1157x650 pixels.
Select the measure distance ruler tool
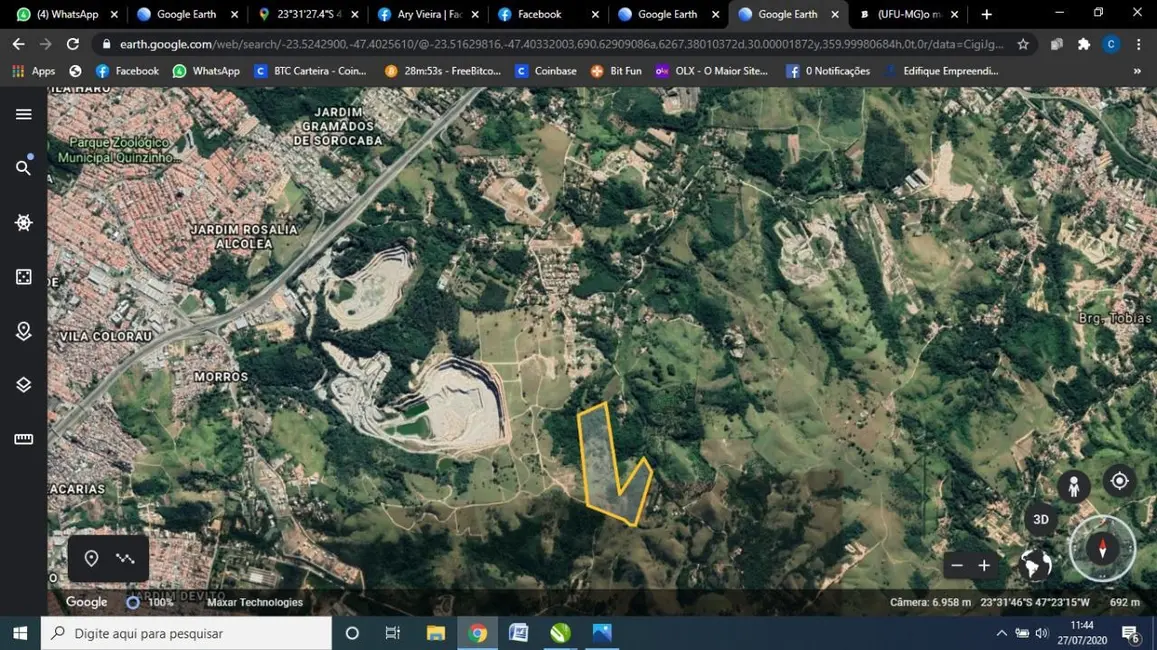tap(23, 438)
